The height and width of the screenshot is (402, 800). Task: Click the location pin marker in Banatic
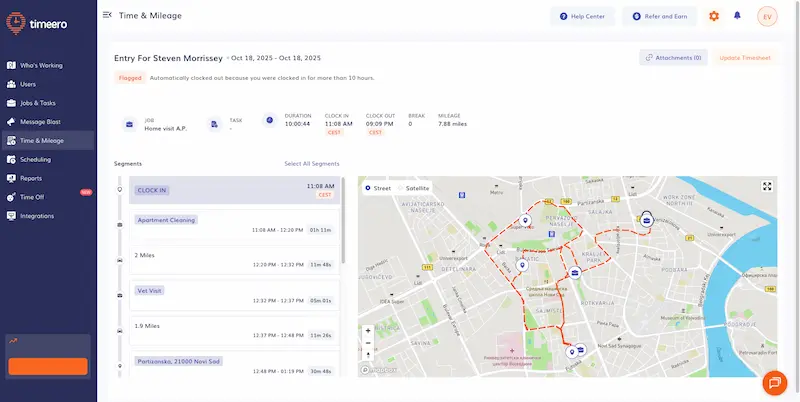pos(522,265)
